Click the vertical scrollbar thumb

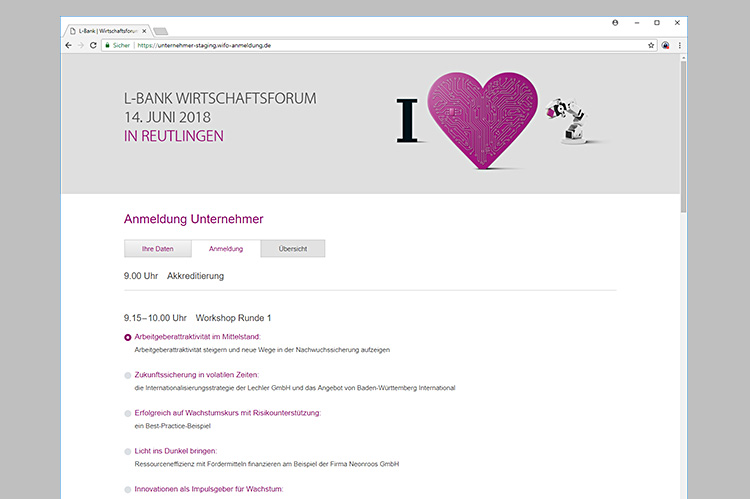coord(684,137)
